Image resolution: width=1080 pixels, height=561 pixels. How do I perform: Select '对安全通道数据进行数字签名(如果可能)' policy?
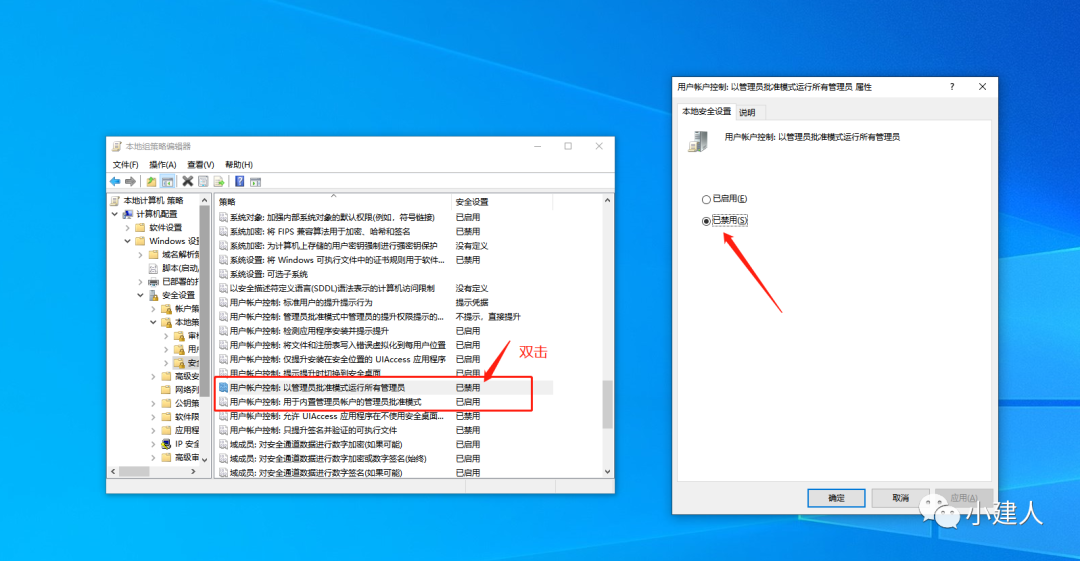pyautogui.click(x=315, y=473)
